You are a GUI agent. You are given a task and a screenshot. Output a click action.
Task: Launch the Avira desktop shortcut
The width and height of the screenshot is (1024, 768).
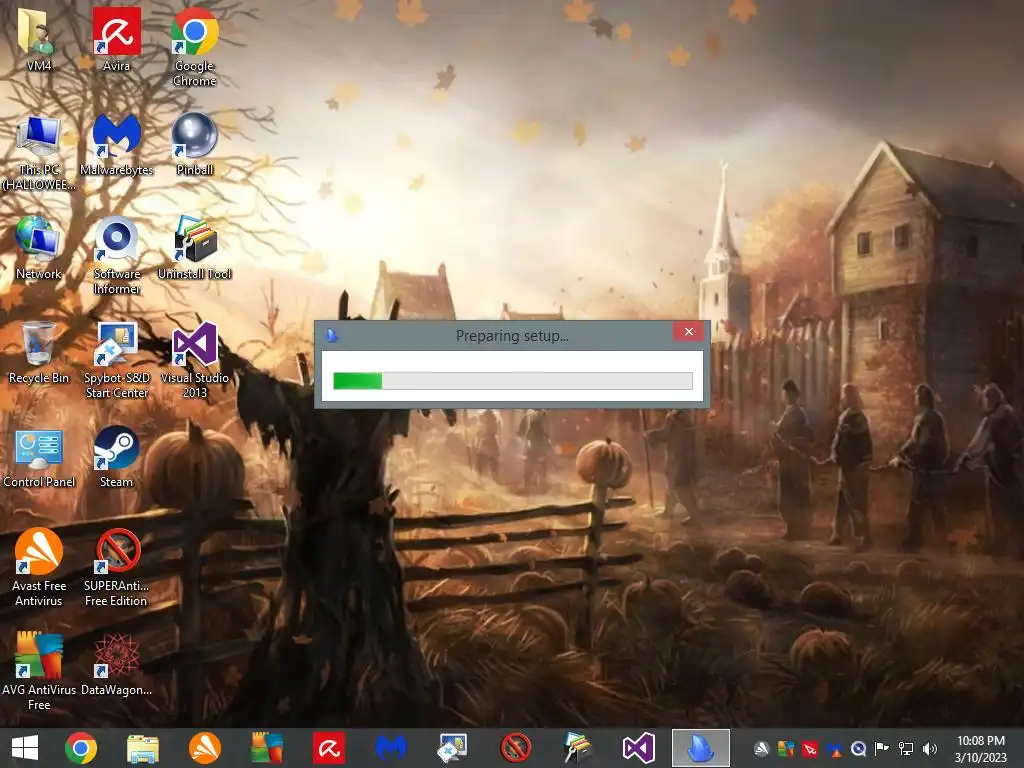tap(116, 39)
